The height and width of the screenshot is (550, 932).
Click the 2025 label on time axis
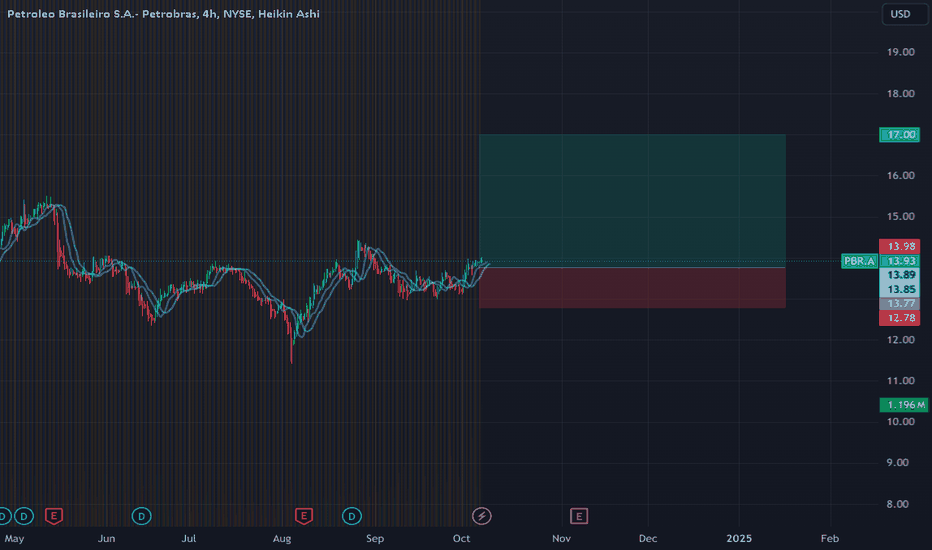coord(739,539)
